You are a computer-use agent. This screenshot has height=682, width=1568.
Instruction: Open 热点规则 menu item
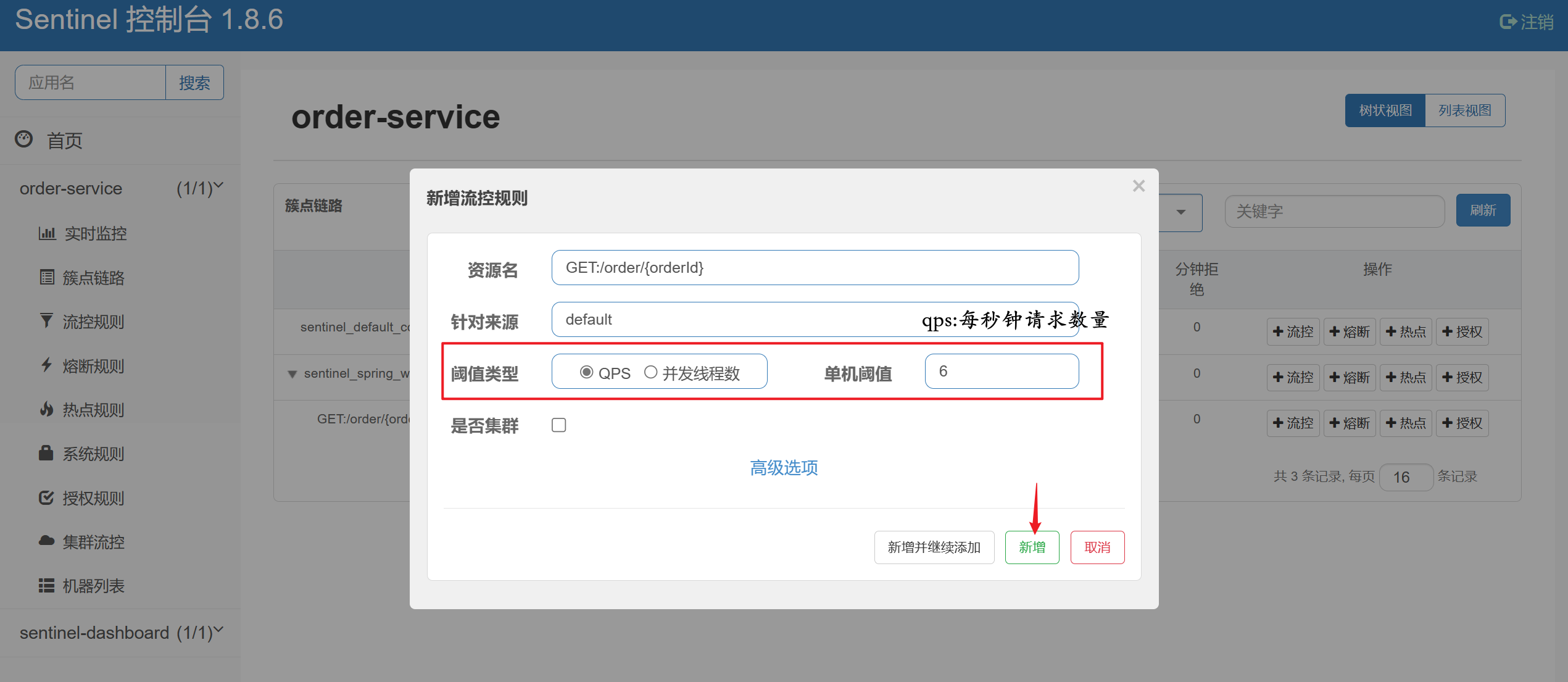(x=94, y=410)
